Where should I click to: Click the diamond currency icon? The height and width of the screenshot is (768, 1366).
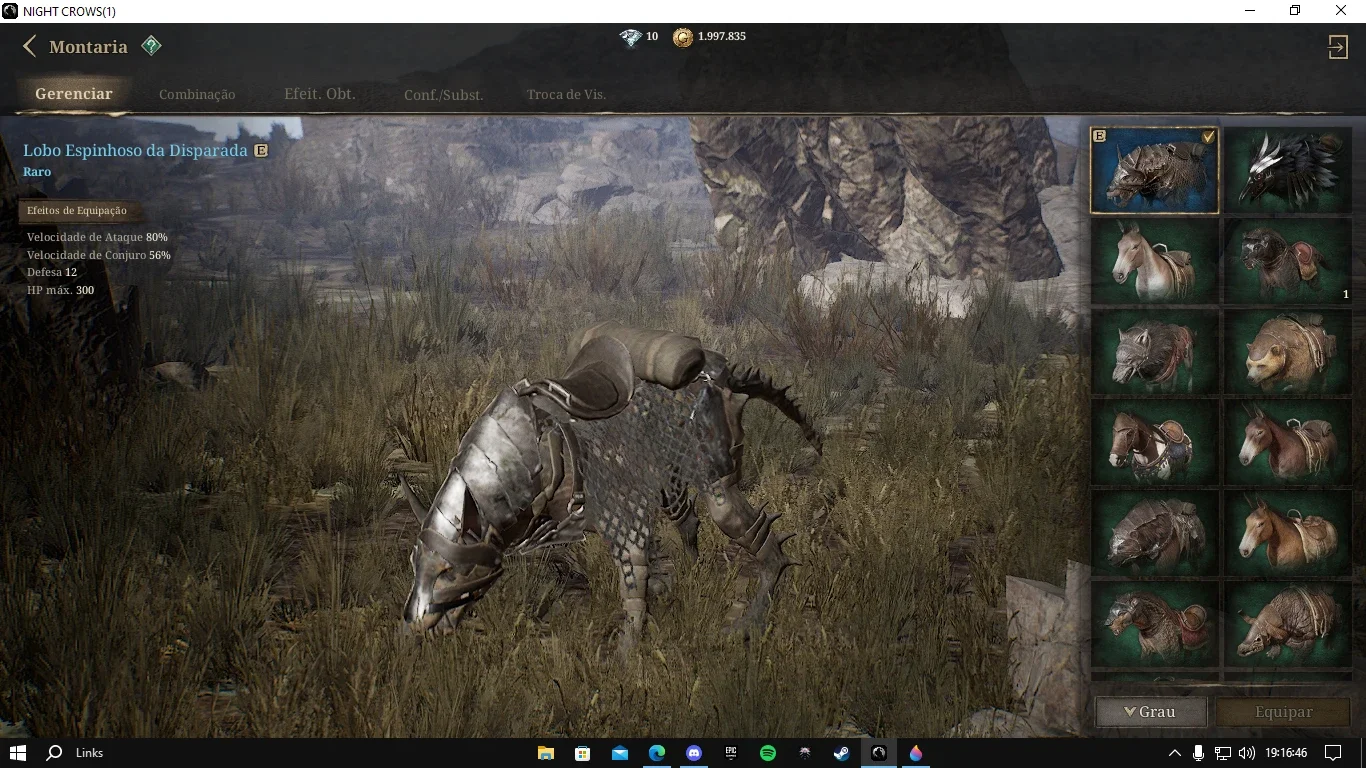630,38
